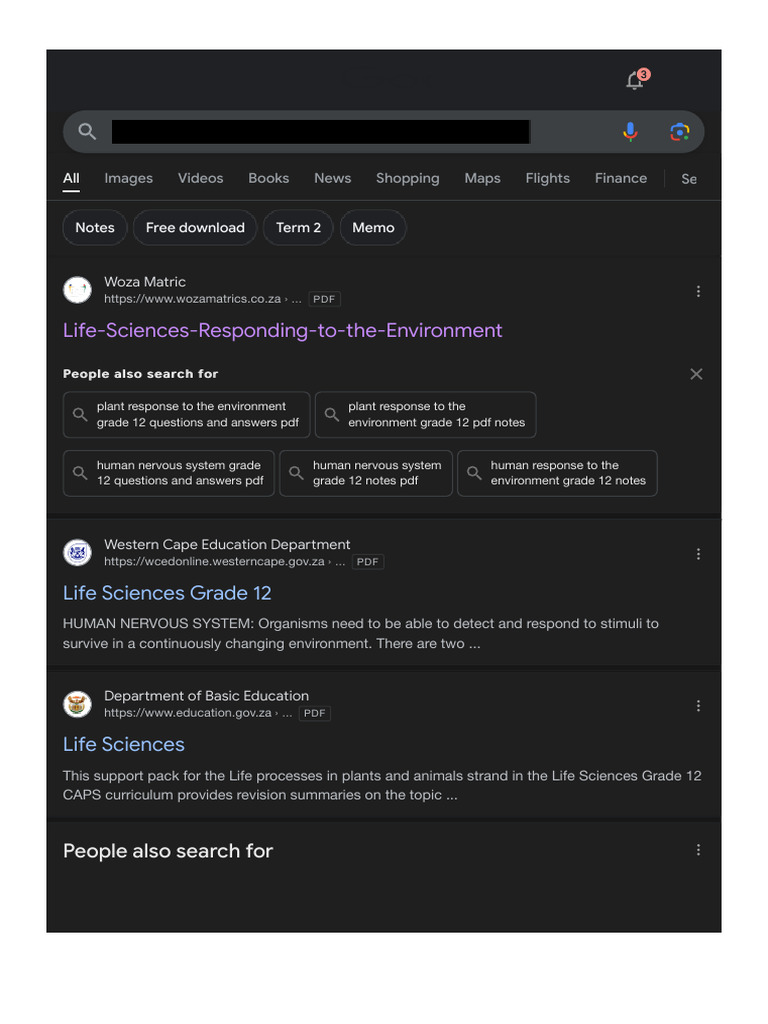Open Google Lens image search
The height and width of the screenshot is (1024, 768).
coord(679,132)
